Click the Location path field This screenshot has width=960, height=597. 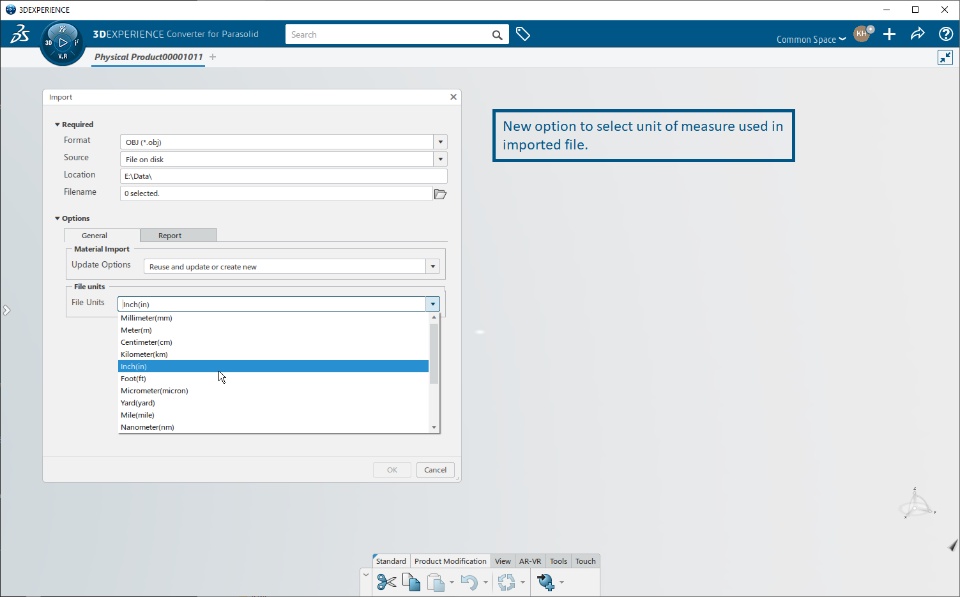tap(283, 176)
